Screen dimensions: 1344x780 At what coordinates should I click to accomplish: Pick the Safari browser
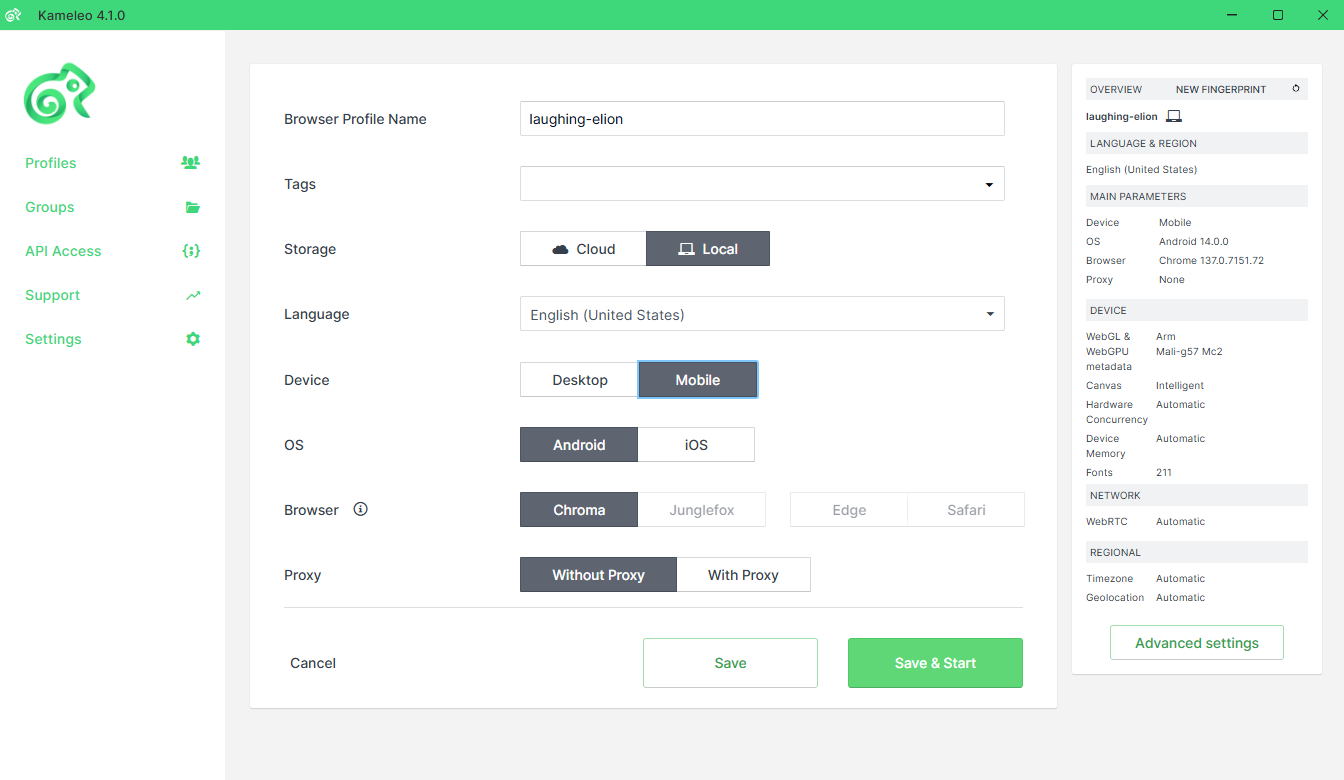(966, 510)
